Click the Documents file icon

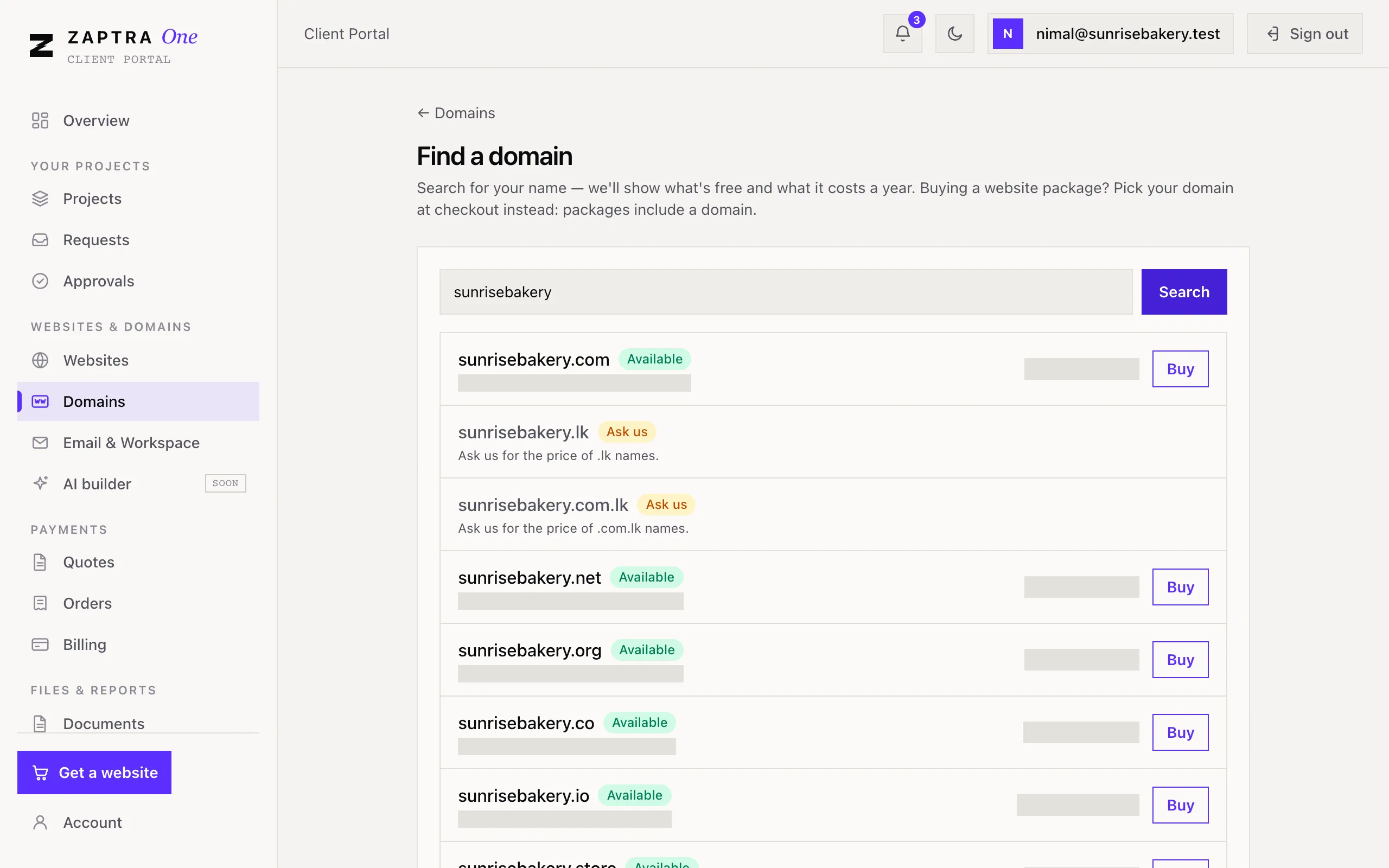(x=40, y=724)
